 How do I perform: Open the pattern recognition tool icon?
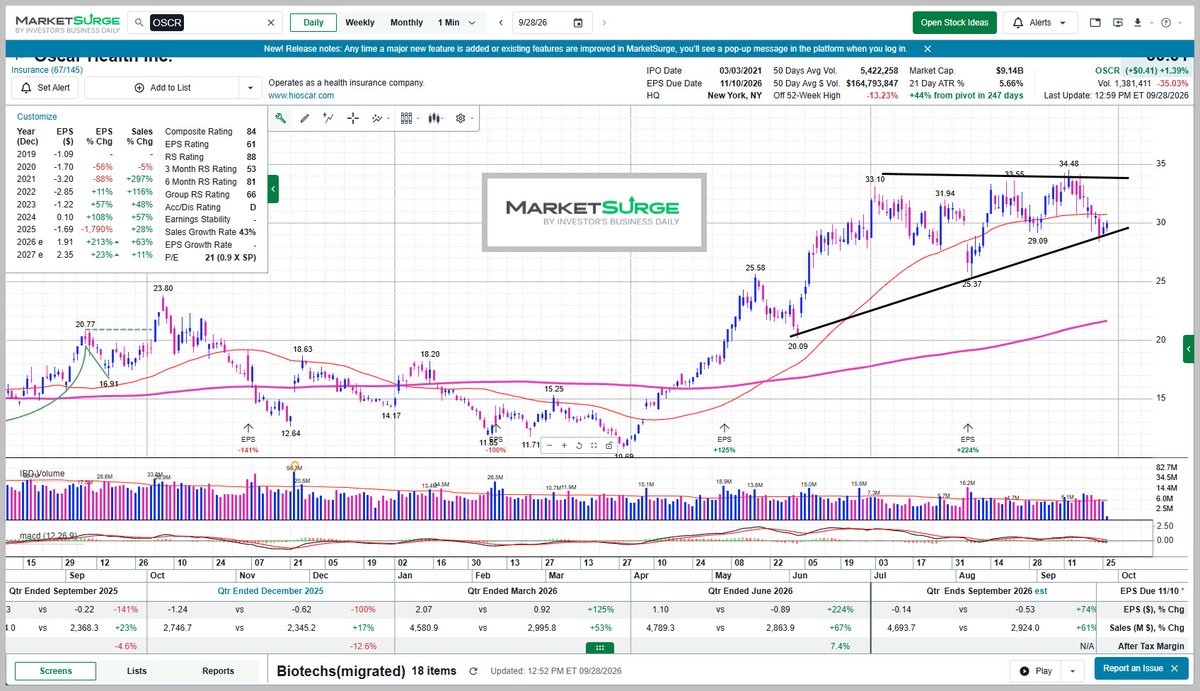(378, 118)
